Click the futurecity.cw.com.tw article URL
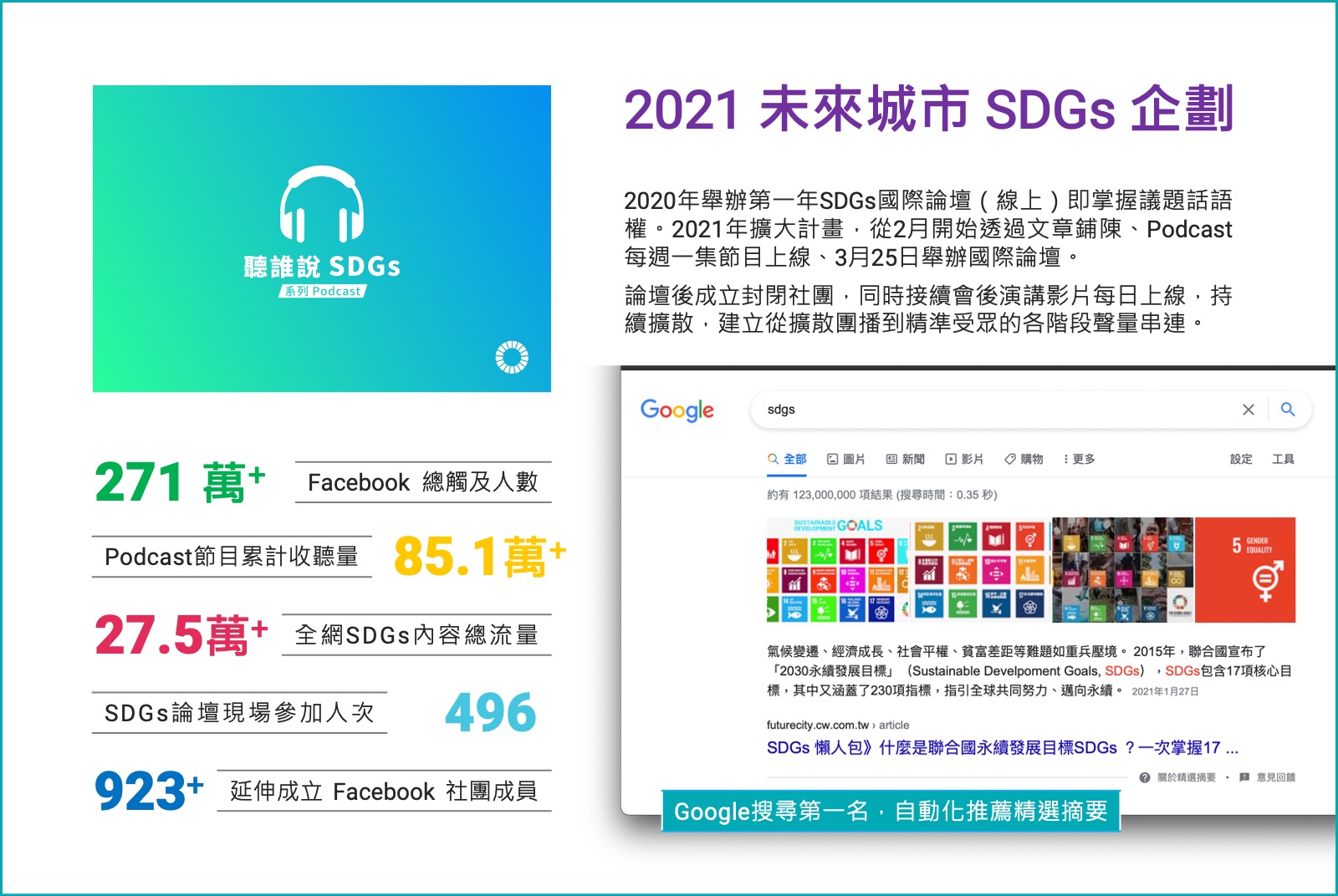The height and width of the screenshot is (896, 1338). click(x=838, y=725)
